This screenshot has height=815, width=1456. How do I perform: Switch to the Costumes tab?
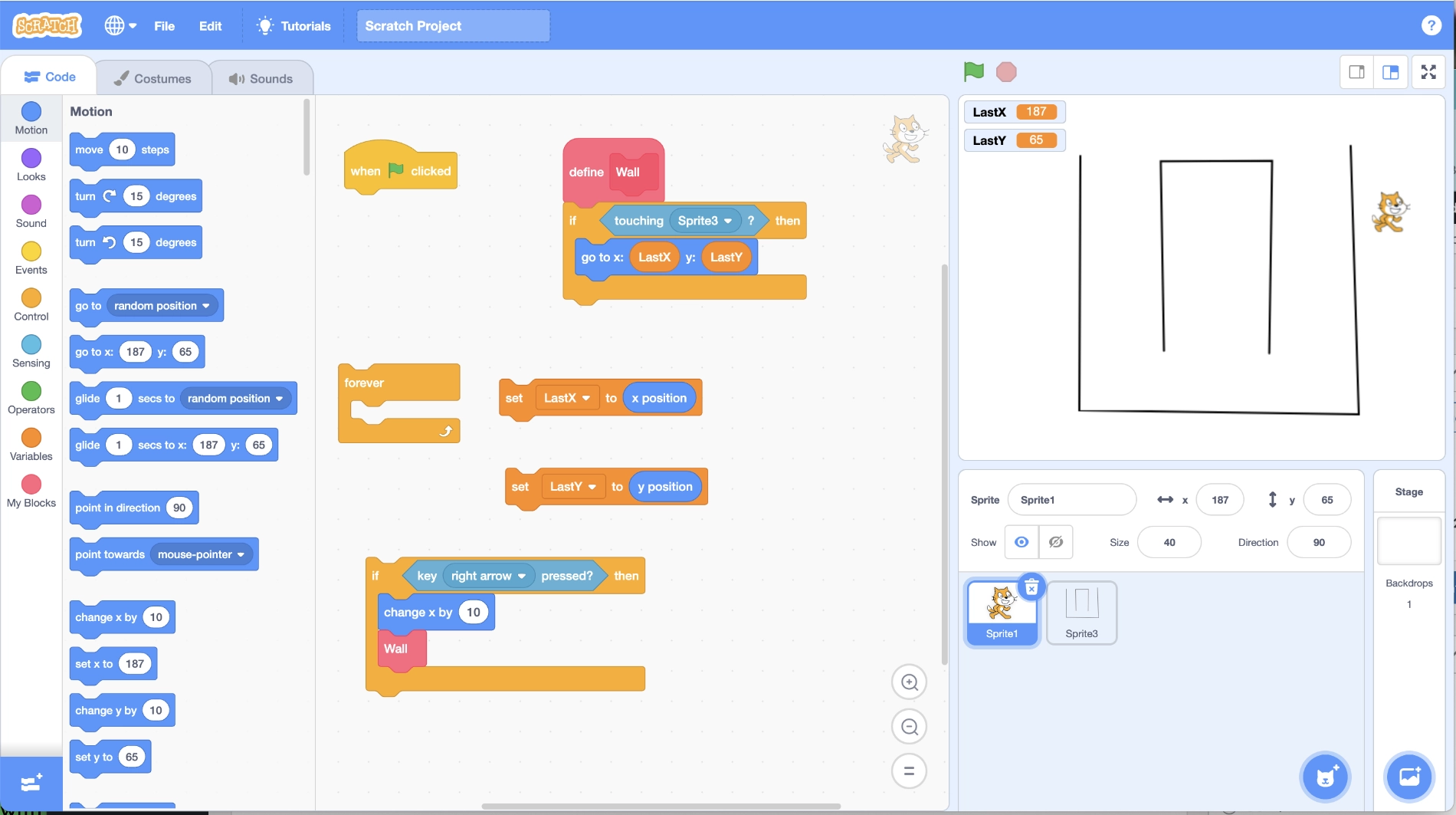152,78
